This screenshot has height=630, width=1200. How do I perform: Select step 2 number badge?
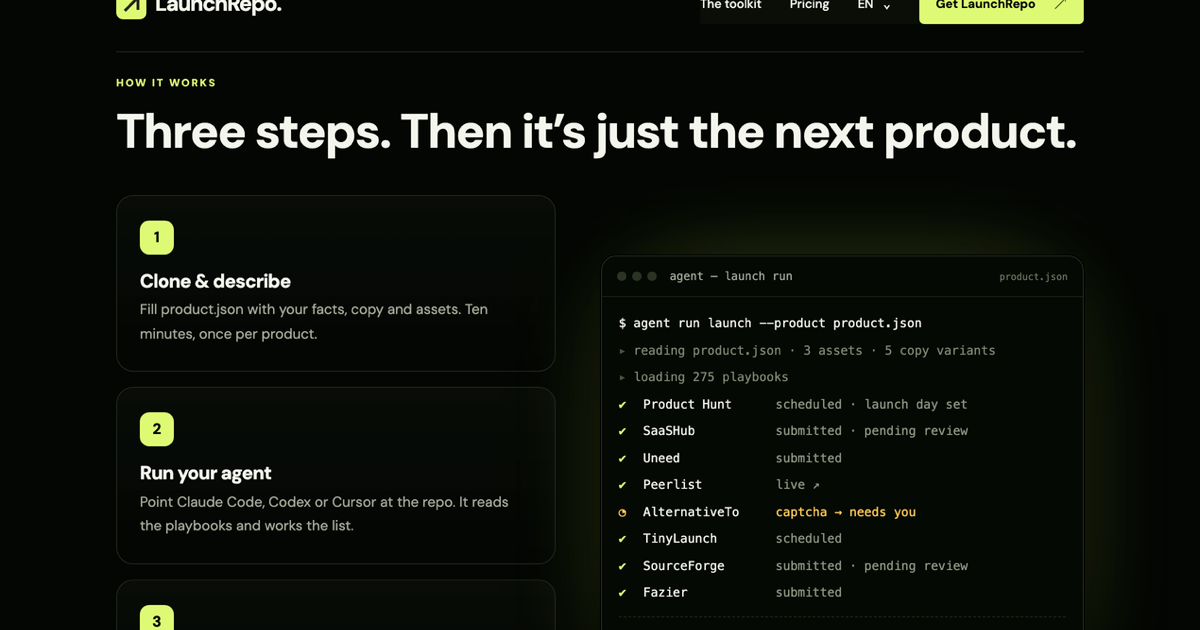click(x=157, y=429)
